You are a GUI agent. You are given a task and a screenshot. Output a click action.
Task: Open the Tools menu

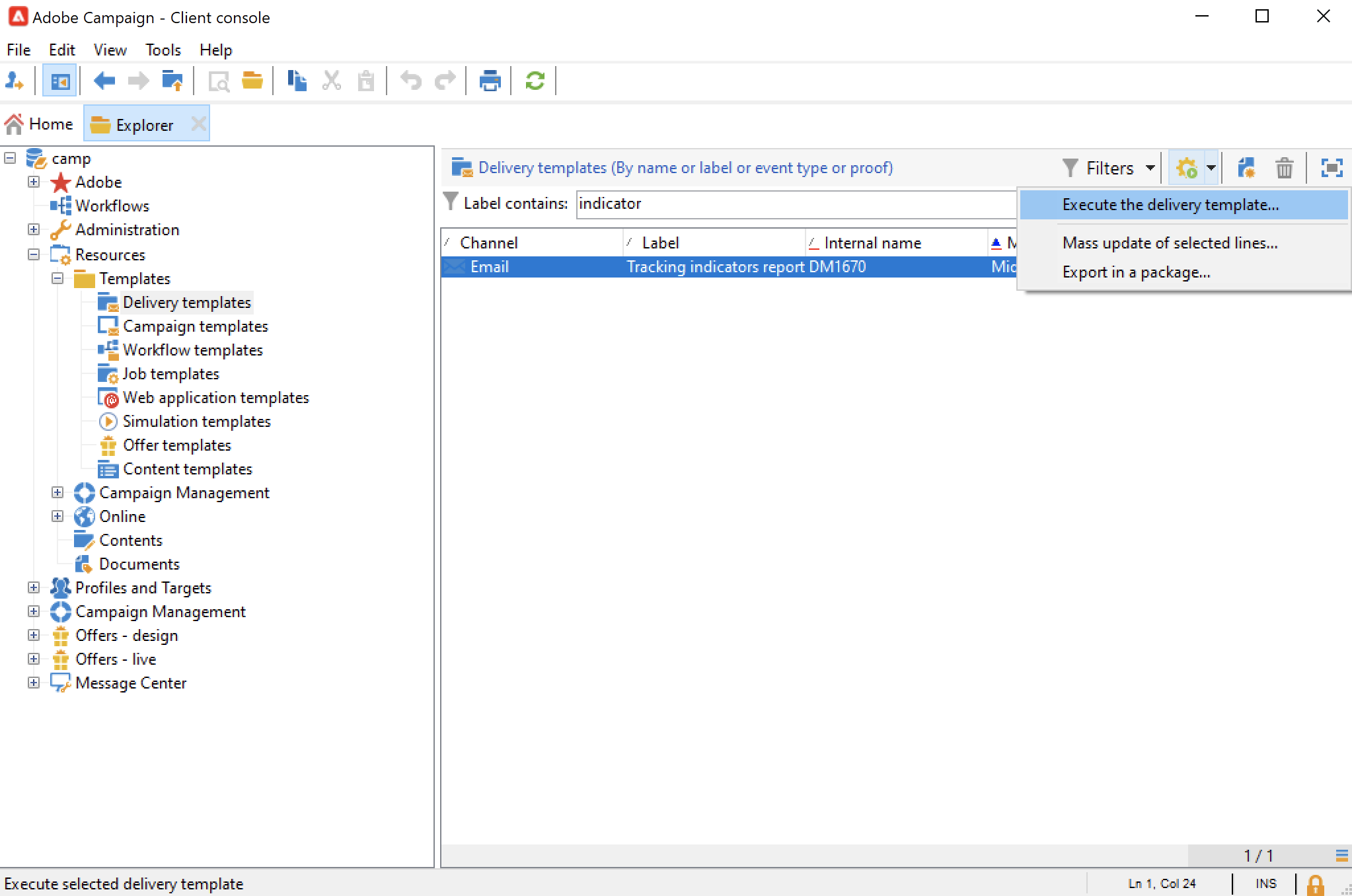coord(163,50)
